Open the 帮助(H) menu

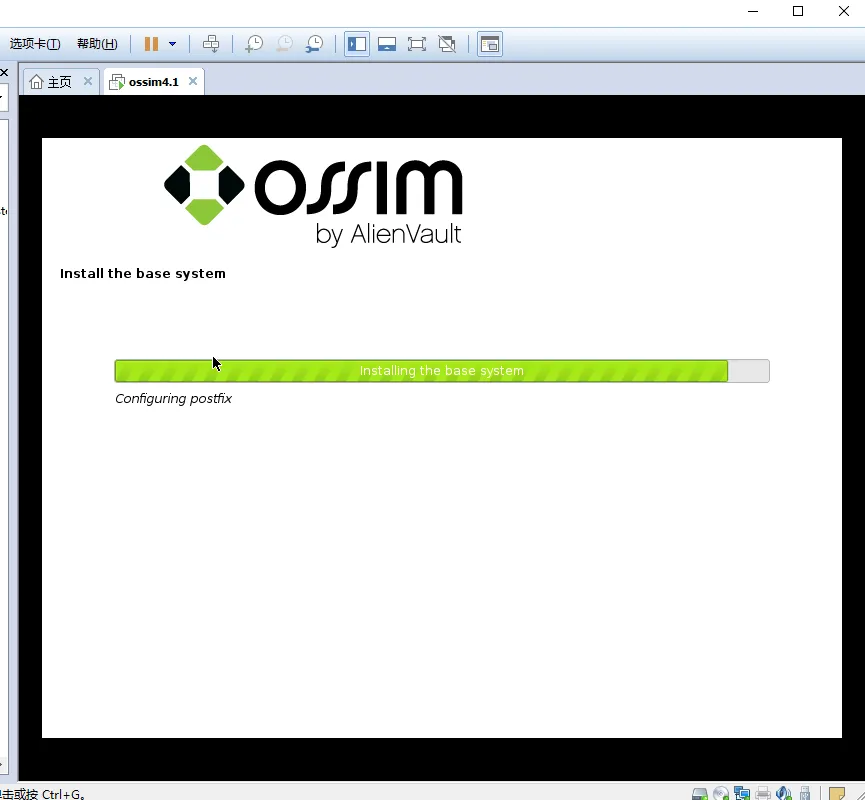(x=97, y=44)
